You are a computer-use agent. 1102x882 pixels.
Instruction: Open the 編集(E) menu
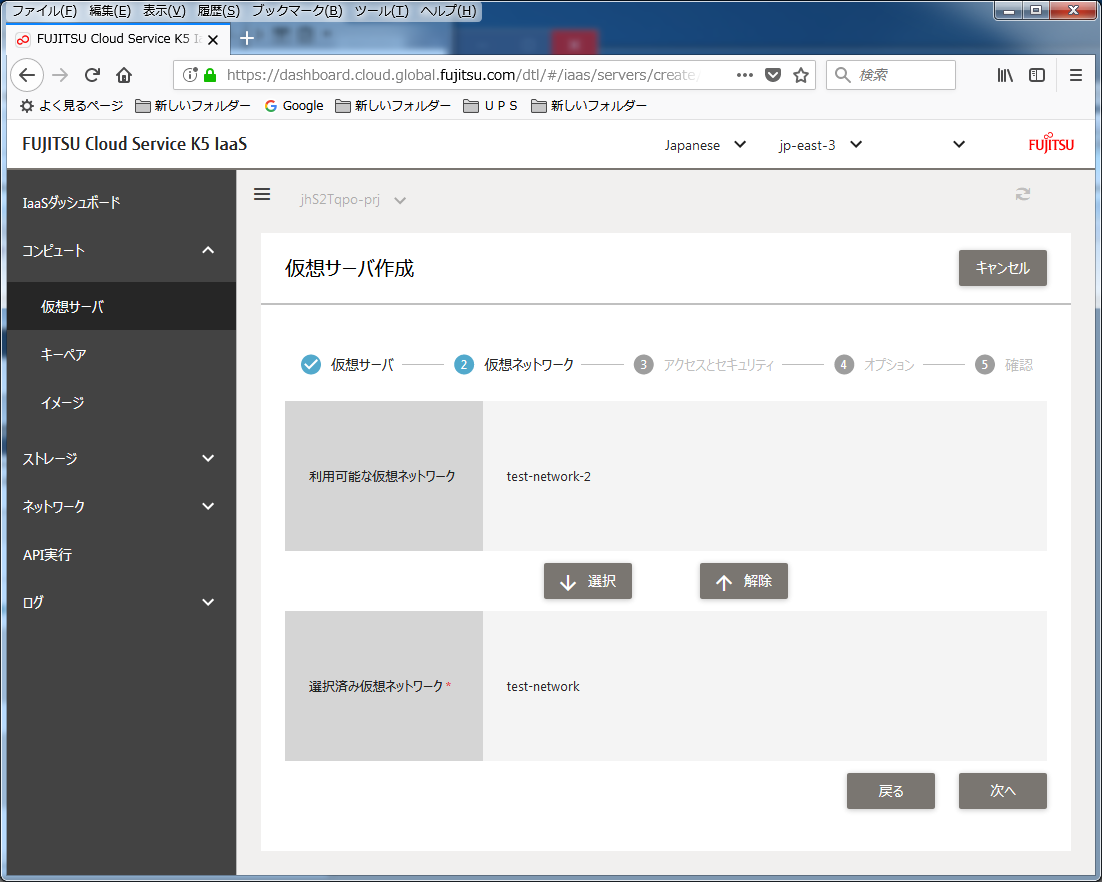(x=110, y=11)
